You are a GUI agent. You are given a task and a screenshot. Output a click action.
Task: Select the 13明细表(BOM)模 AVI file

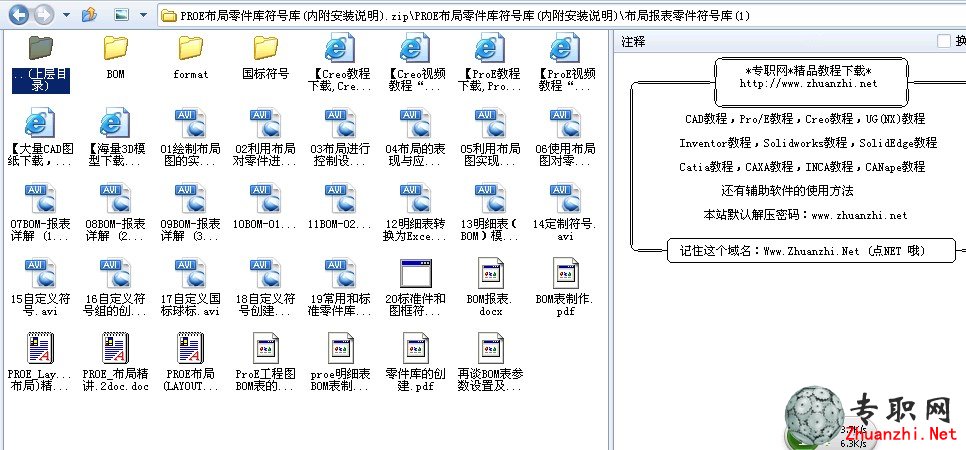490,213
